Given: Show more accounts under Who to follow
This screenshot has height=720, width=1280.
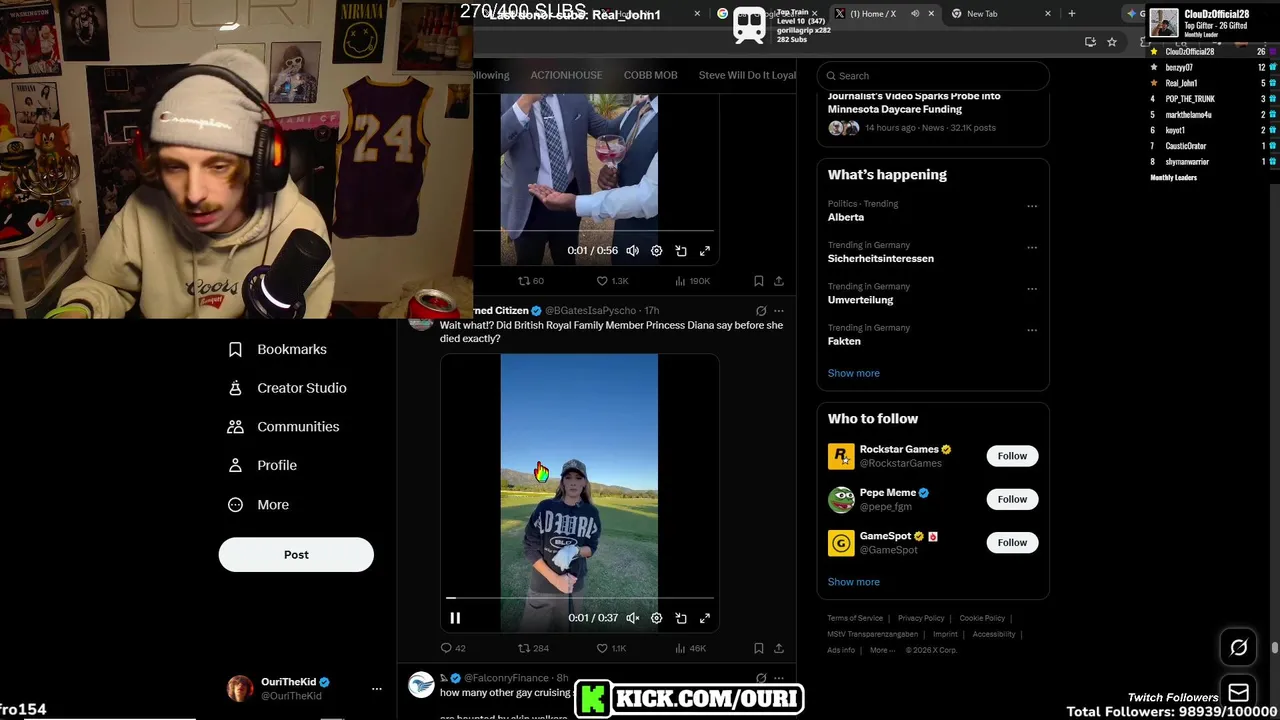Looking at the screenshot, I should coord(853,582).
